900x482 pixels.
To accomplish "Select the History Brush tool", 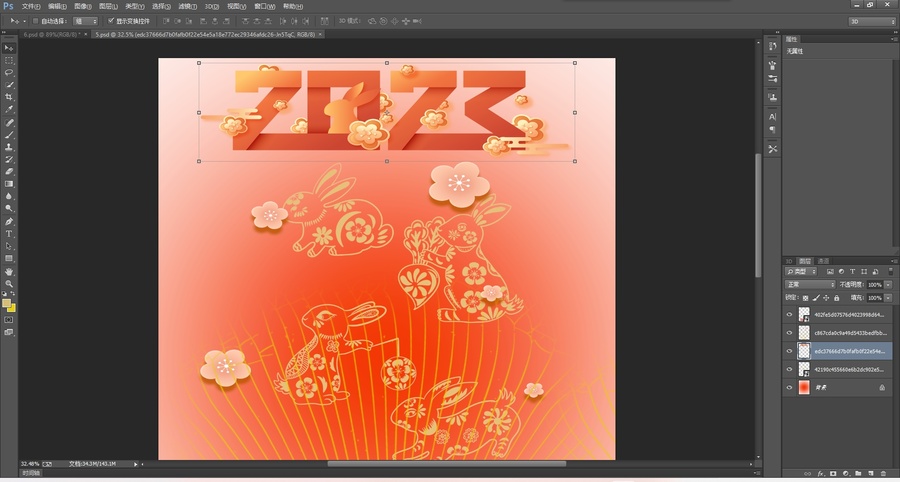I will 9,160.
